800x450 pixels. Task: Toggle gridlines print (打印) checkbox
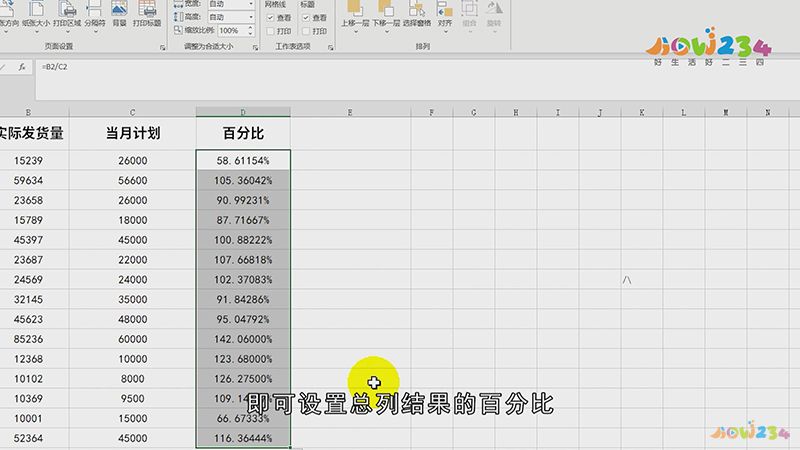click(x=270, y=31)
